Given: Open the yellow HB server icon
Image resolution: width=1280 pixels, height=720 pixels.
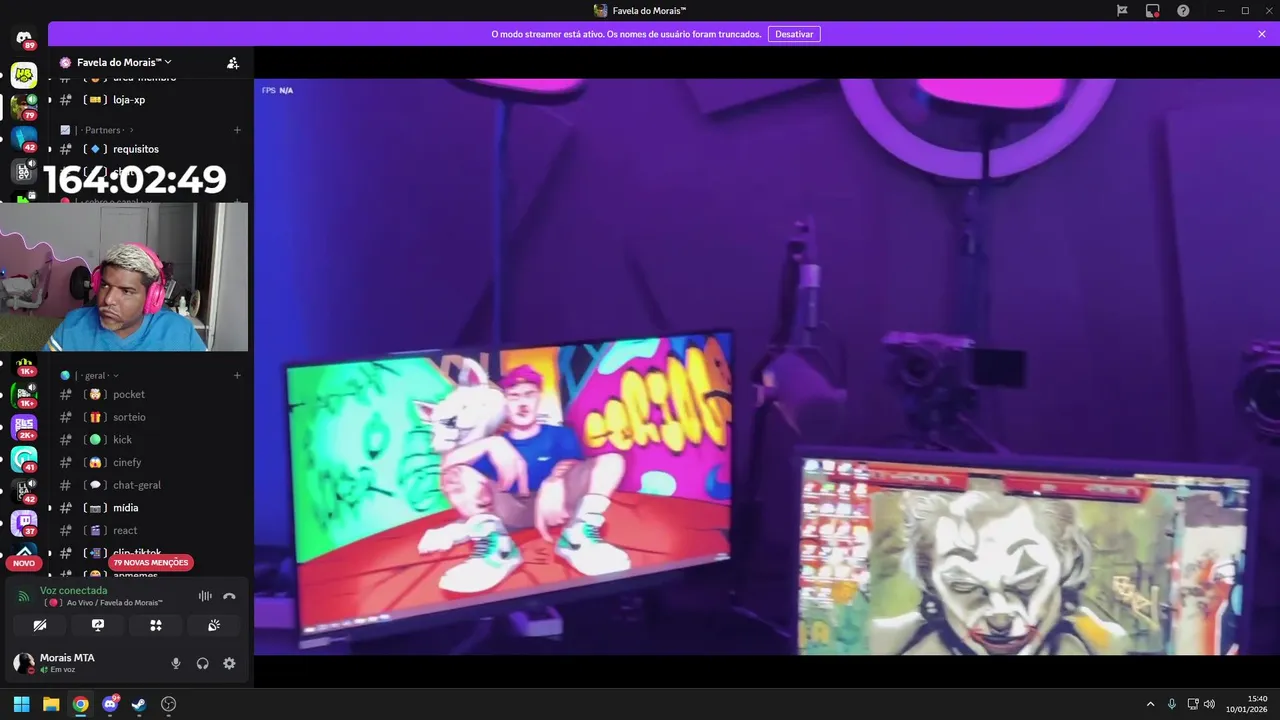Looking at the screenshot, I should tap(24, 75).
